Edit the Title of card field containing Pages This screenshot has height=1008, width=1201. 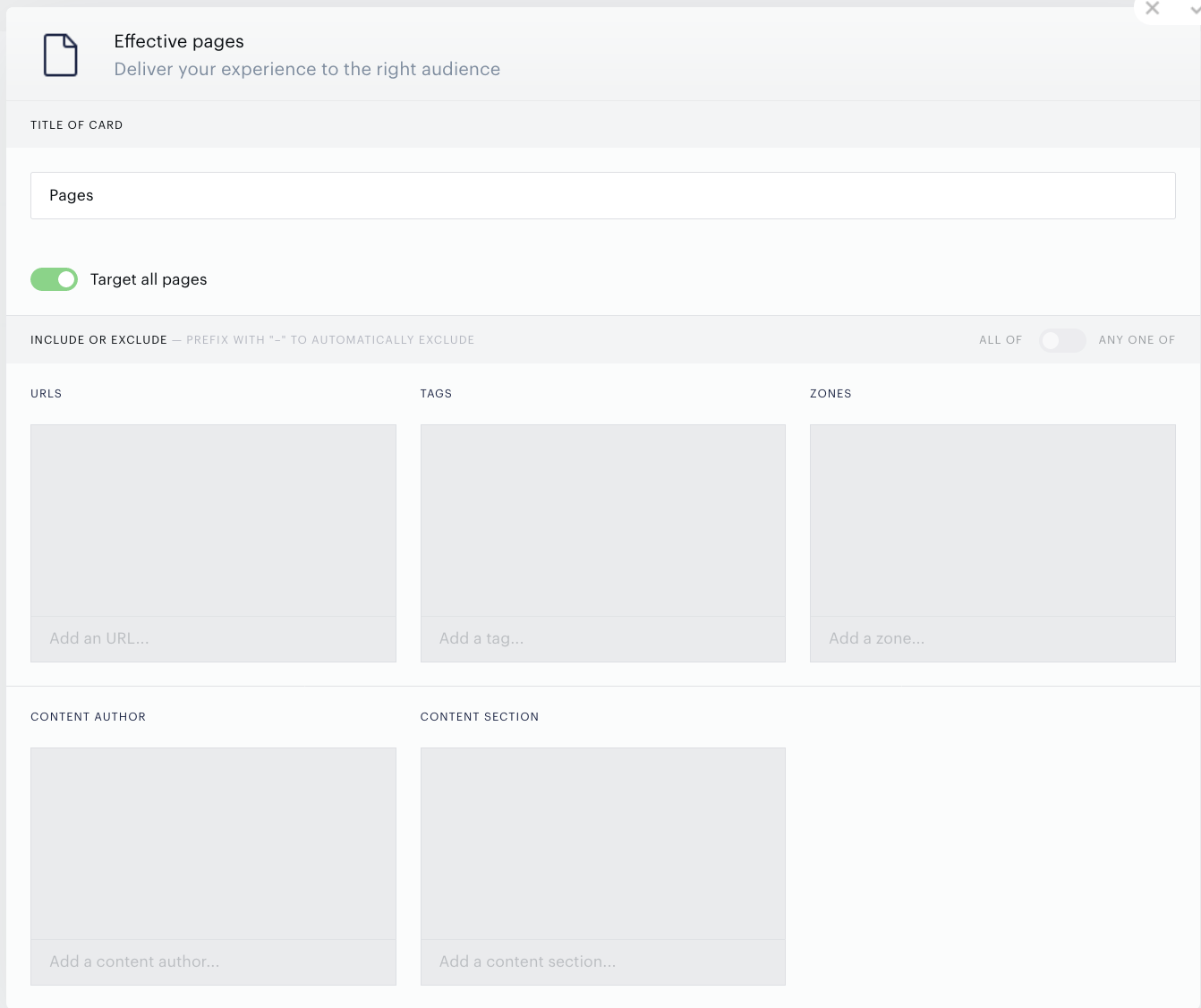coord(603,195)
